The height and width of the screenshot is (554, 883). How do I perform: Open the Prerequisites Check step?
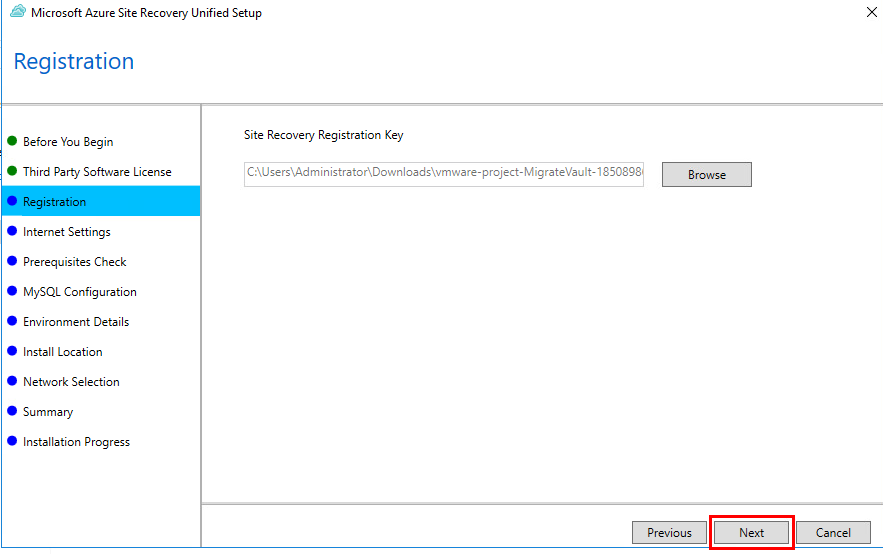74,262
